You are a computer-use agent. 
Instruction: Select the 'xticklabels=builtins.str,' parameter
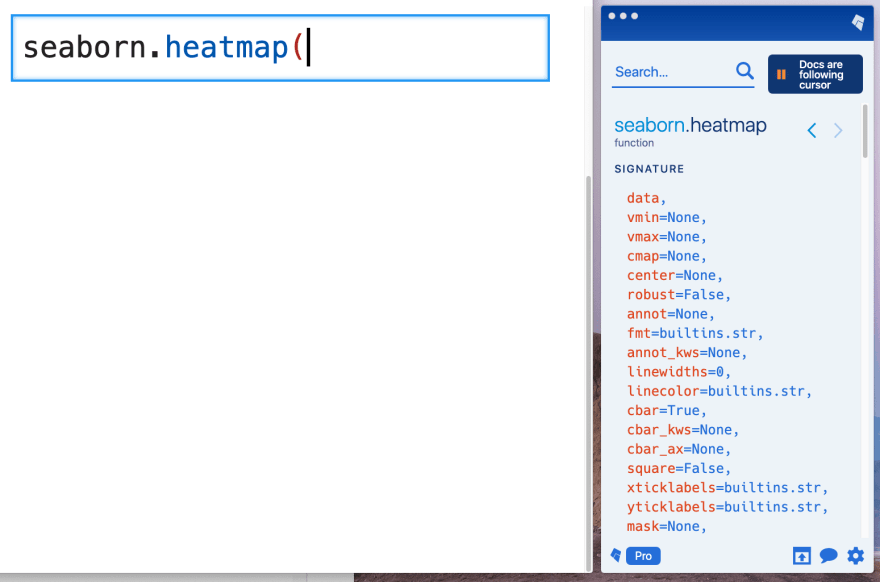(x=727, y=488)
